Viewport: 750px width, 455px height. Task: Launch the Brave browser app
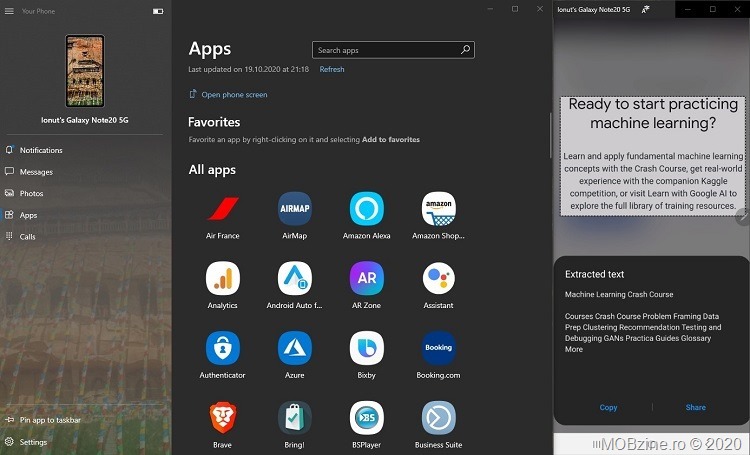click(x=222, y=417)
